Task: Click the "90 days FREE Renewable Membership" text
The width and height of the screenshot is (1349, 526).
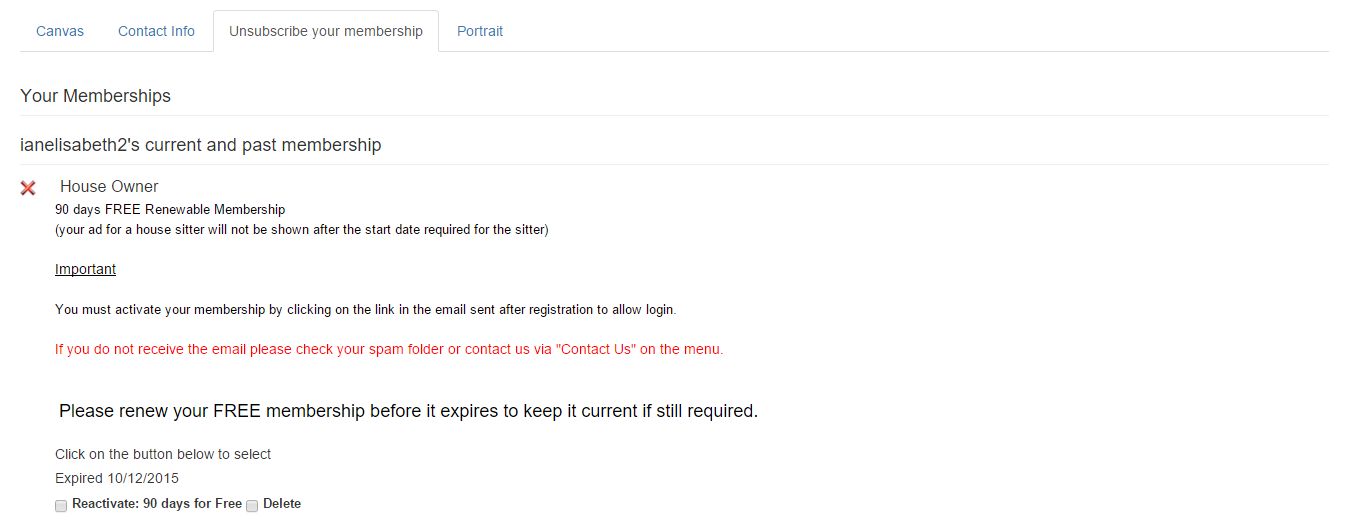Action: click(x=170, y=210)
